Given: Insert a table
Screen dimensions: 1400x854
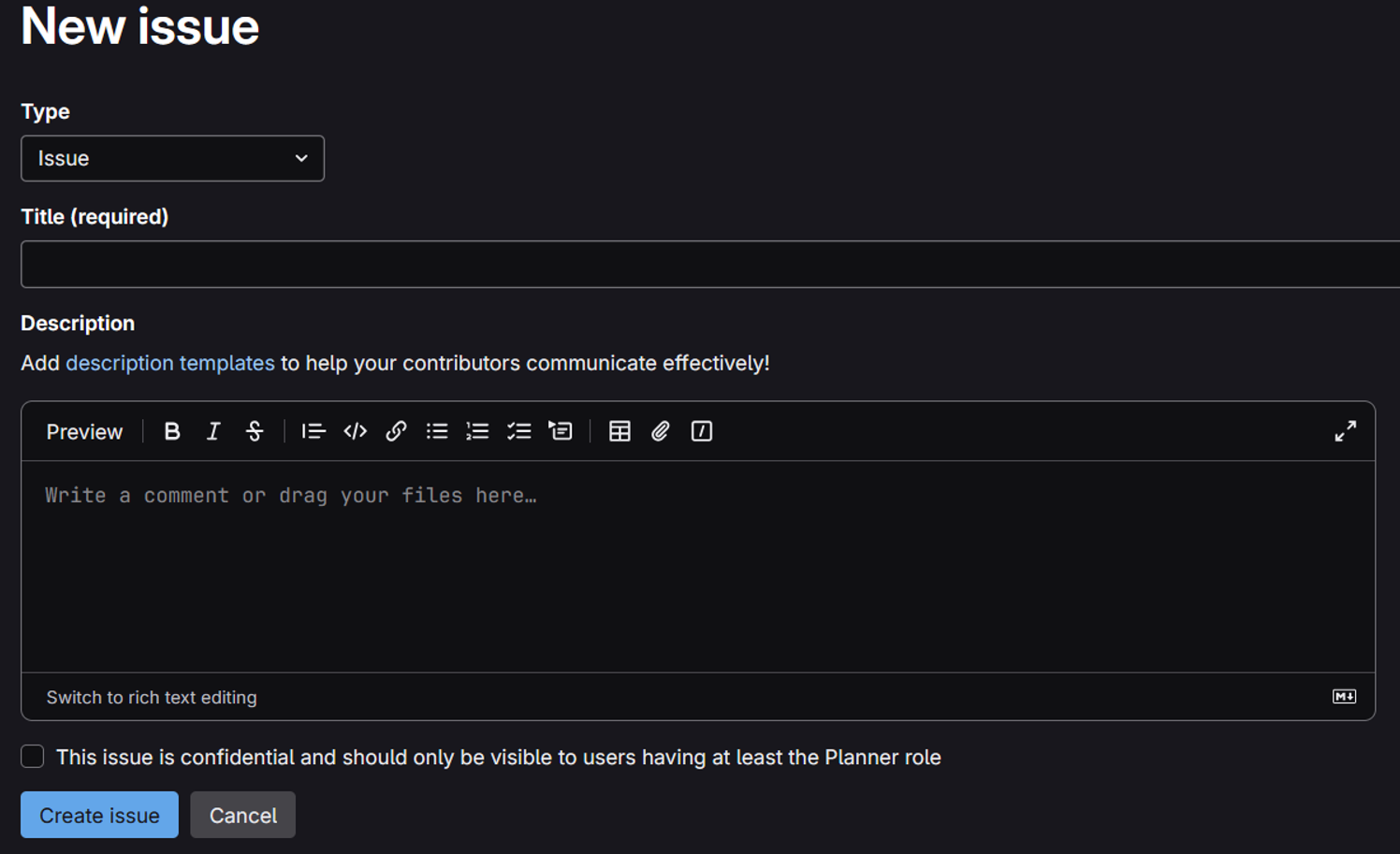Looking at the screenshot, I should (x=620, y=431).
